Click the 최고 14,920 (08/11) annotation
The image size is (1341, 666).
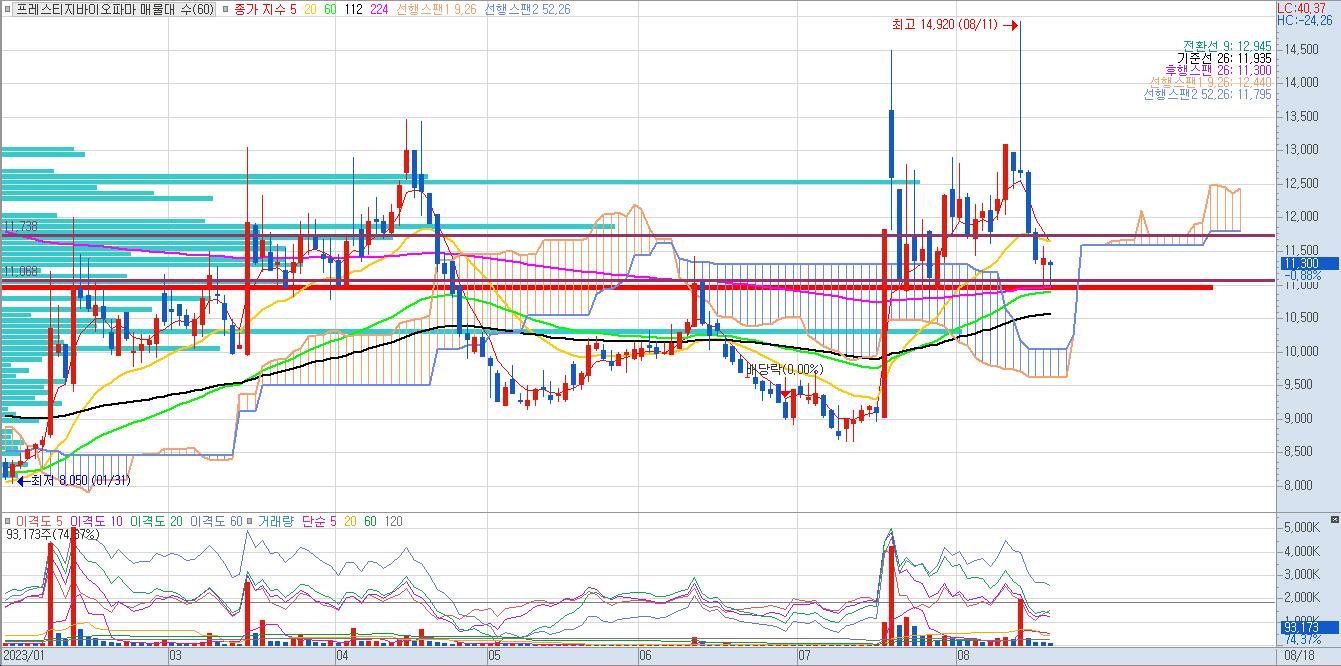[945, 25]
